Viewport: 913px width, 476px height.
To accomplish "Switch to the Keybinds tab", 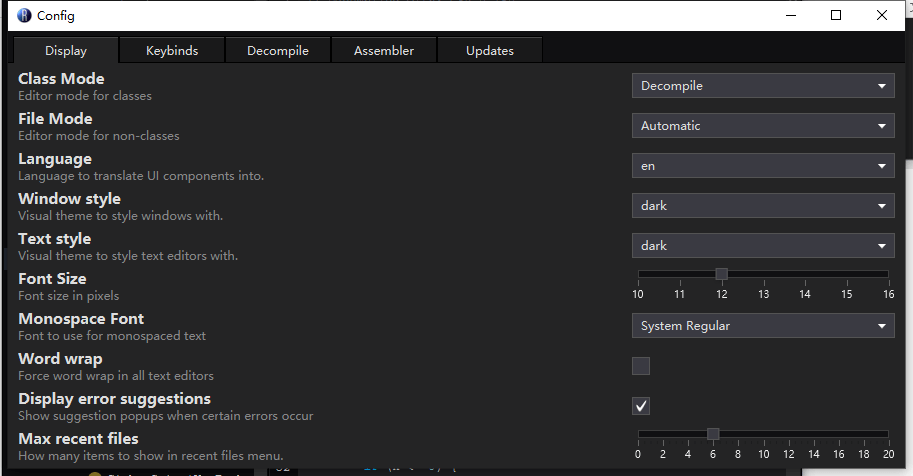I will pos(172,51).
